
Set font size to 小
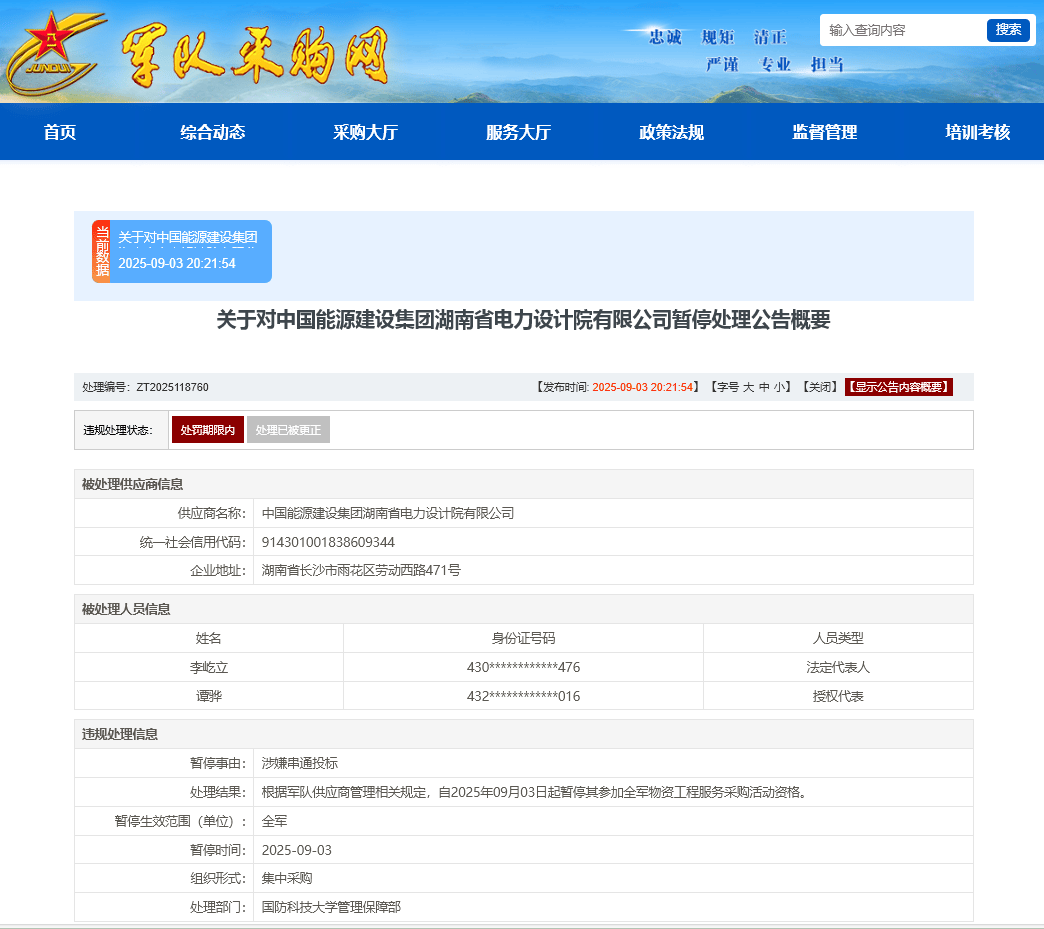[778, 387]
